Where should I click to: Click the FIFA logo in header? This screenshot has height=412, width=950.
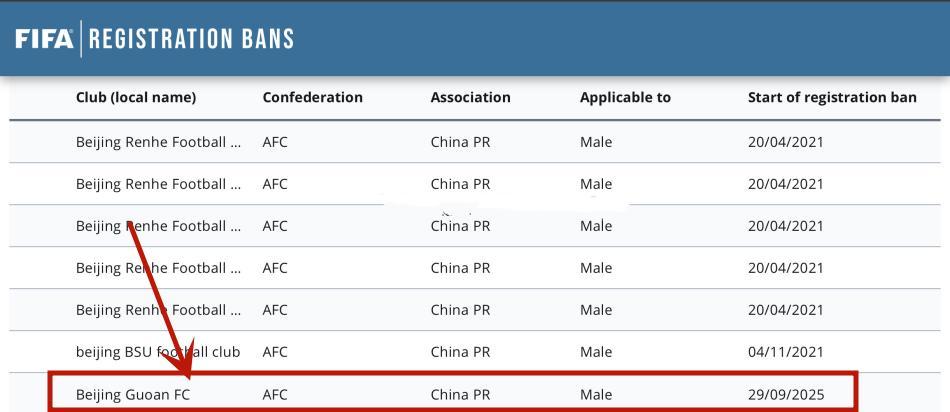coord(44,39)
